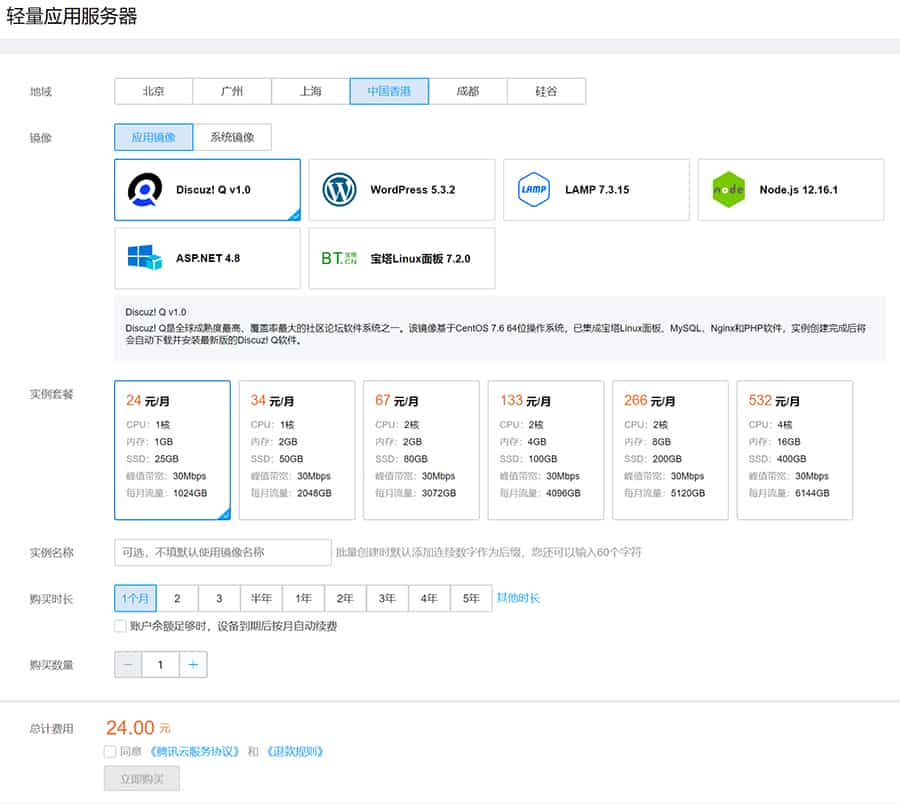Select the 34 元/月 instance plan

tap(297, 450)
